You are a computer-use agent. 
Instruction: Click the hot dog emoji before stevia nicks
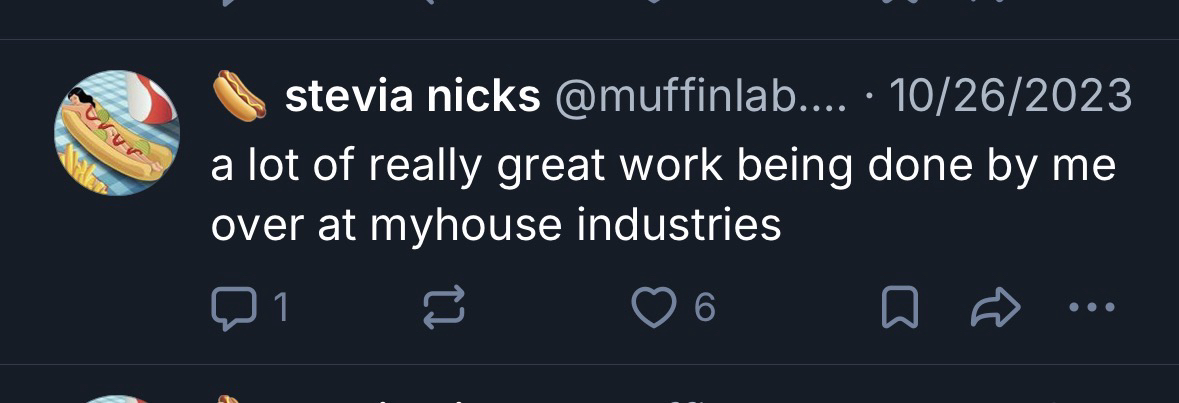click(240, 96)
